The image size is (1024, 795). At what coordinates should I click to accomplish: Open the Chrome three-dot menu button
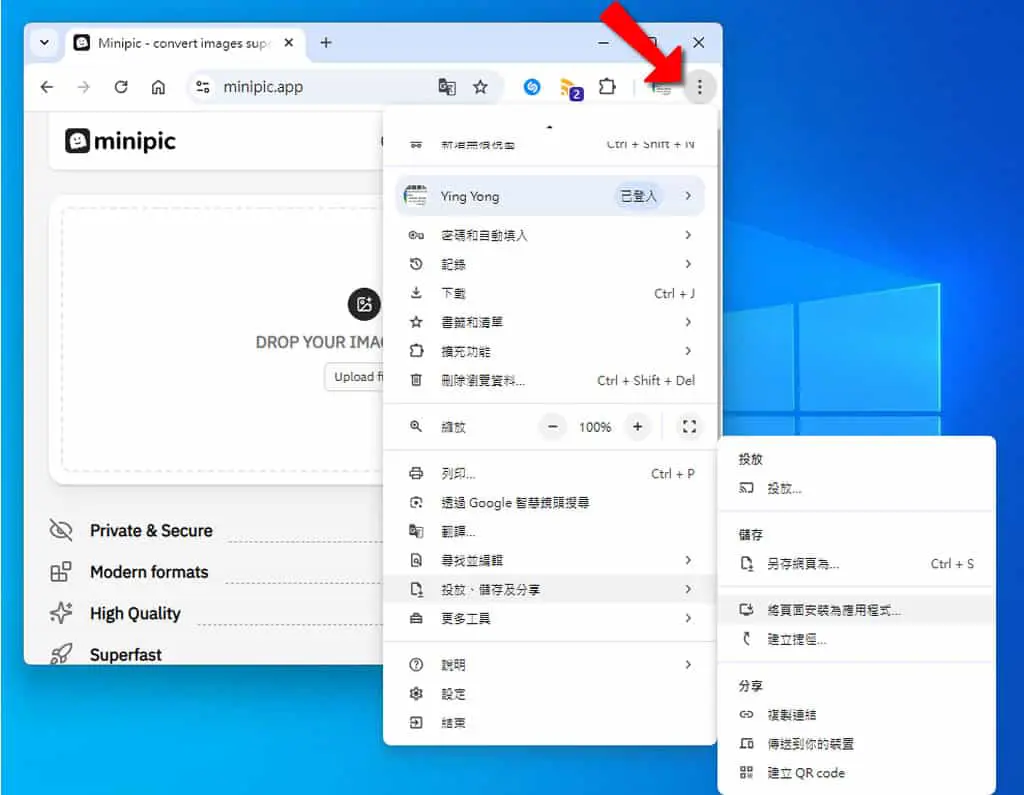[x=699, y=87]
